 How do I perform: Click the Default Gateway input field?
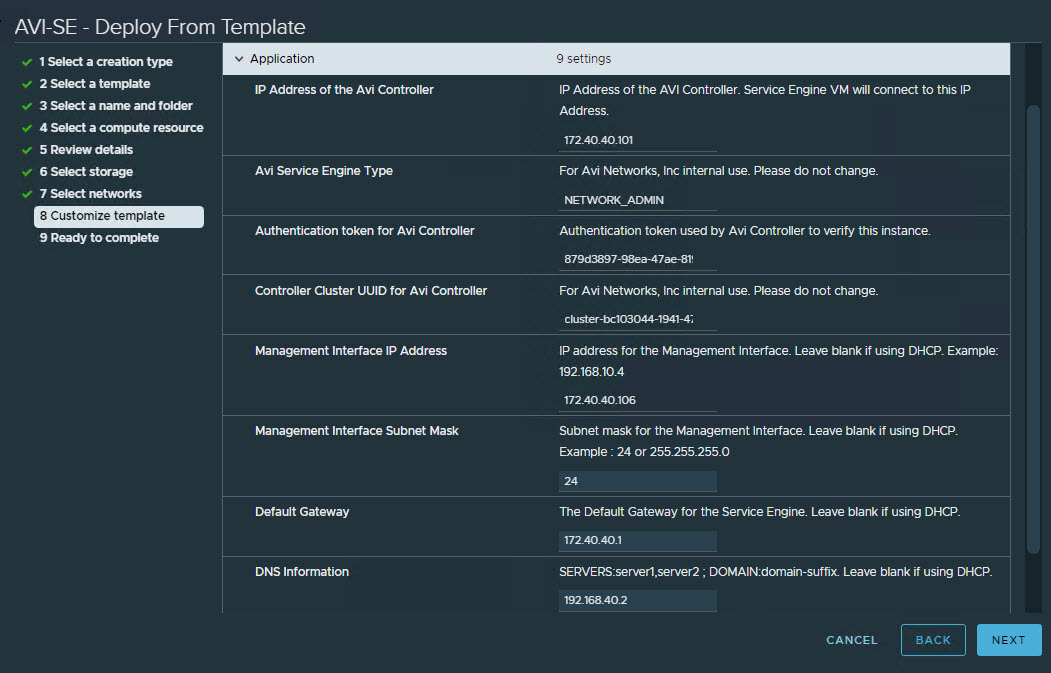[637, 541]
